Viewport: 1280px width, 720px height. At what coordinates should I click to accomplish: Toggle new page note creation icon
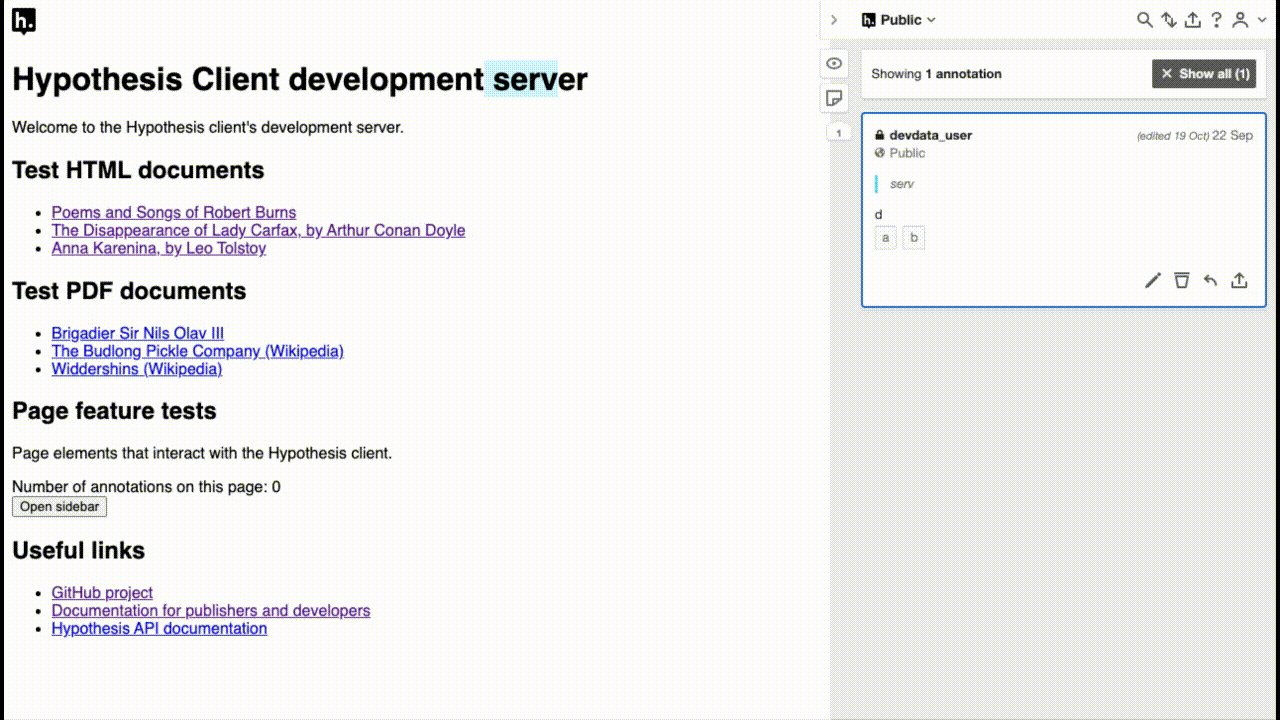[834, 98]
